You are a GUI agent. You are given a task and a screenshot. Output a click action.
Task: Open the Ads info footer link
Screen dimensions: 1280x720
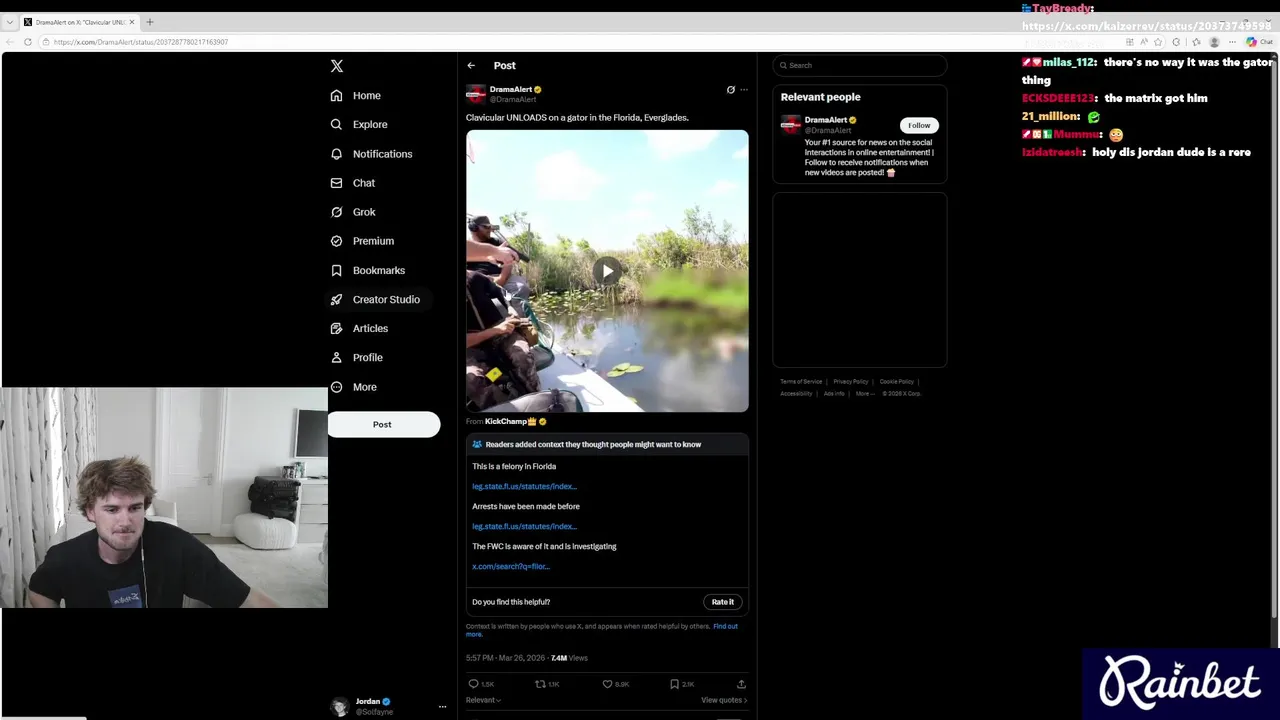click(x=834, y=393)
